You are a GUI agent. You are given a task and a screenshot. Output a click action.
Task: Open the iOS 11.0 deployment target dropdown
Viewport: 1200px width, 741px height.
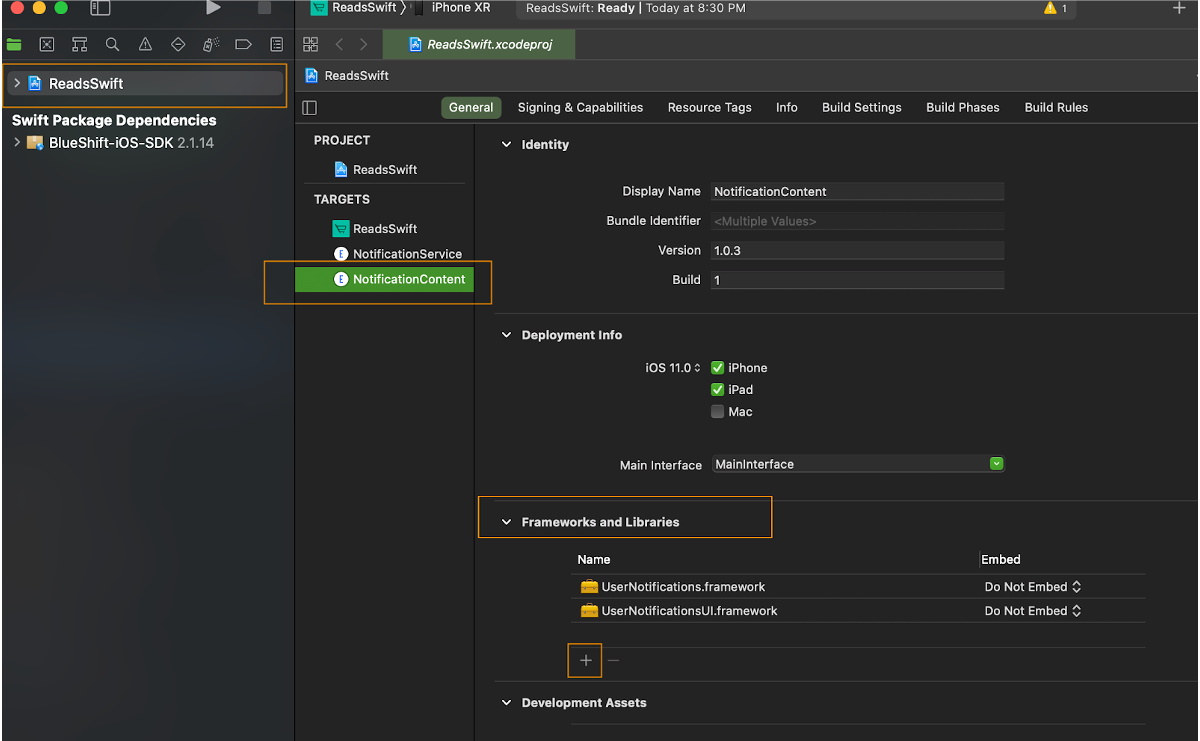pyautogui.click(x=674, y=368)
